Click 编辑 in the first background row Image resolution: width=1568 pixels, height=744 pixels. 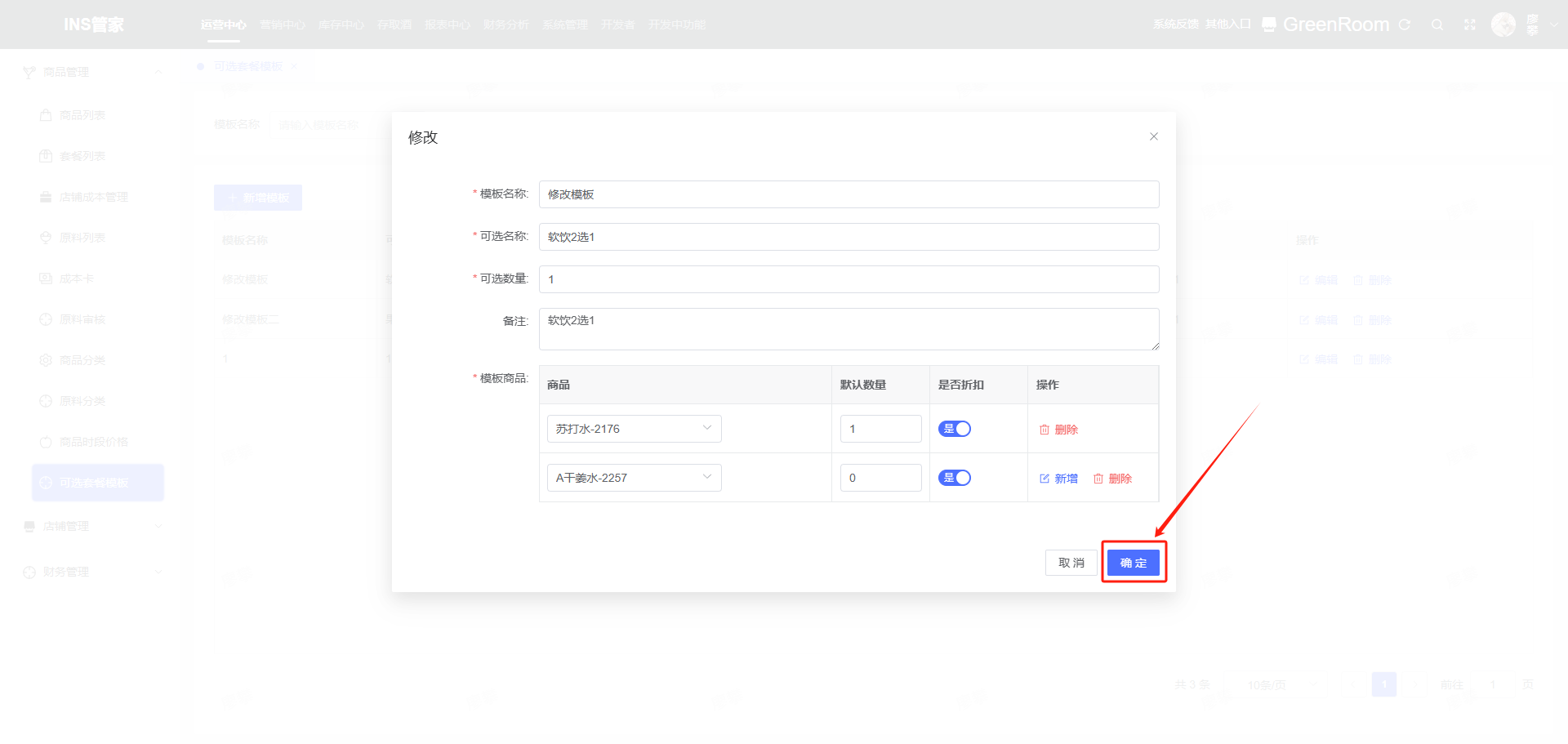pos(1319,280)
